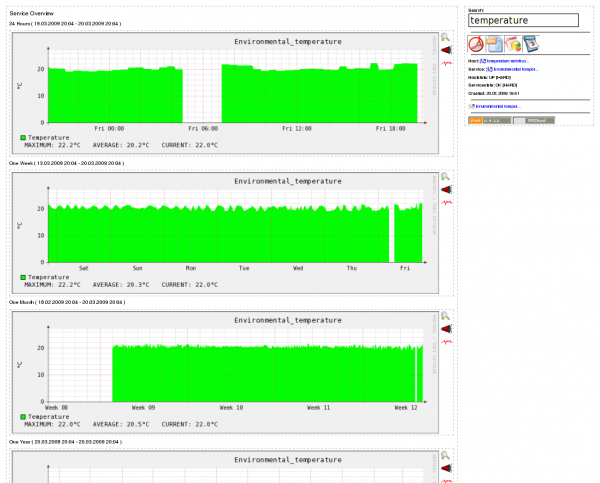Open the magnifier icon next to One Month graph
This screenshot has width=600, height=483.
445,316
